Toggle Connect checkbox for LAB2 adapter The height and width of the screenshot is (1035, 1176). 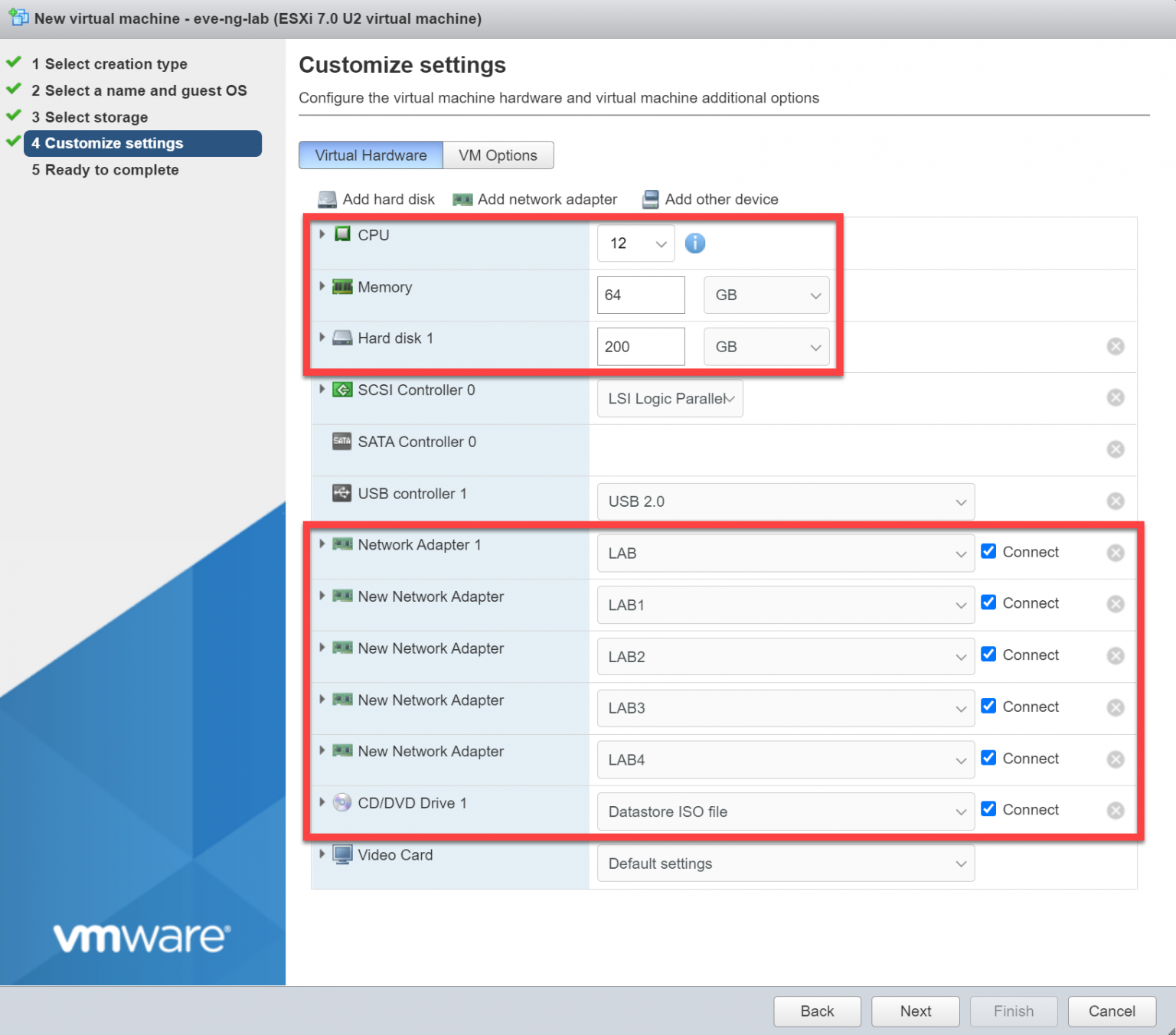click(x=988, y=655)
